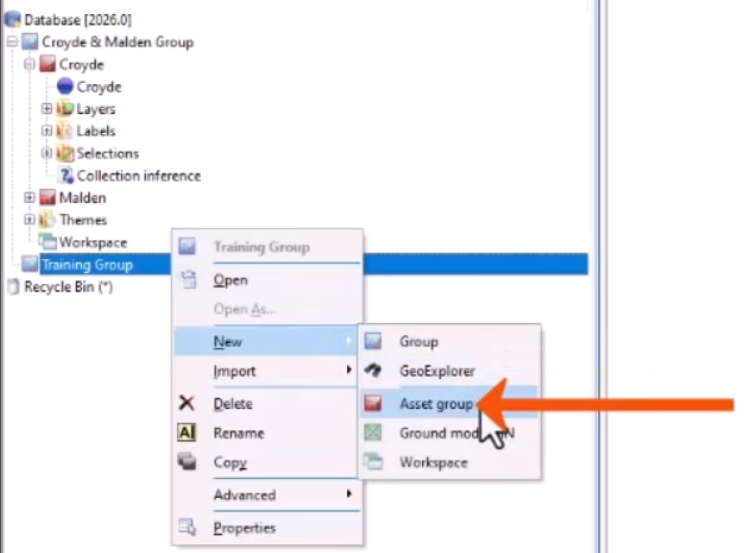Select the 'Database [2026.0]' tree label

(78, 20)
